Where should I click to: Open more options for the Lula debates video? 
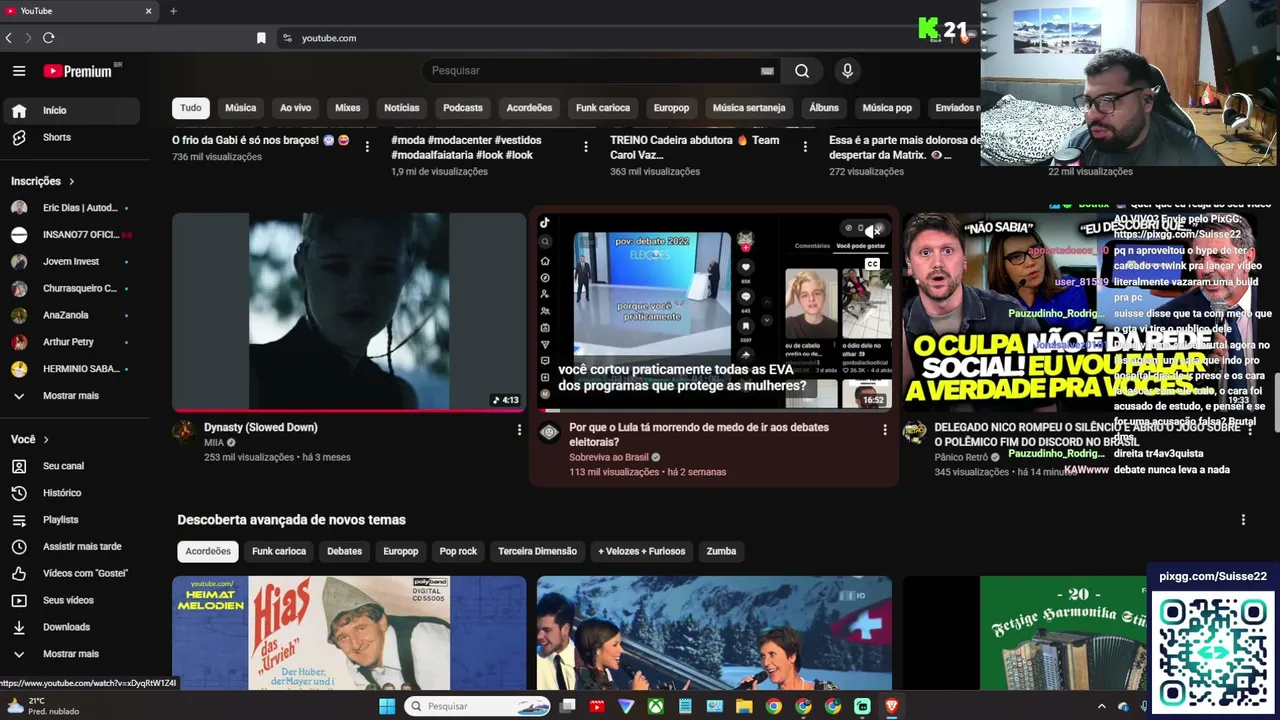884,430
